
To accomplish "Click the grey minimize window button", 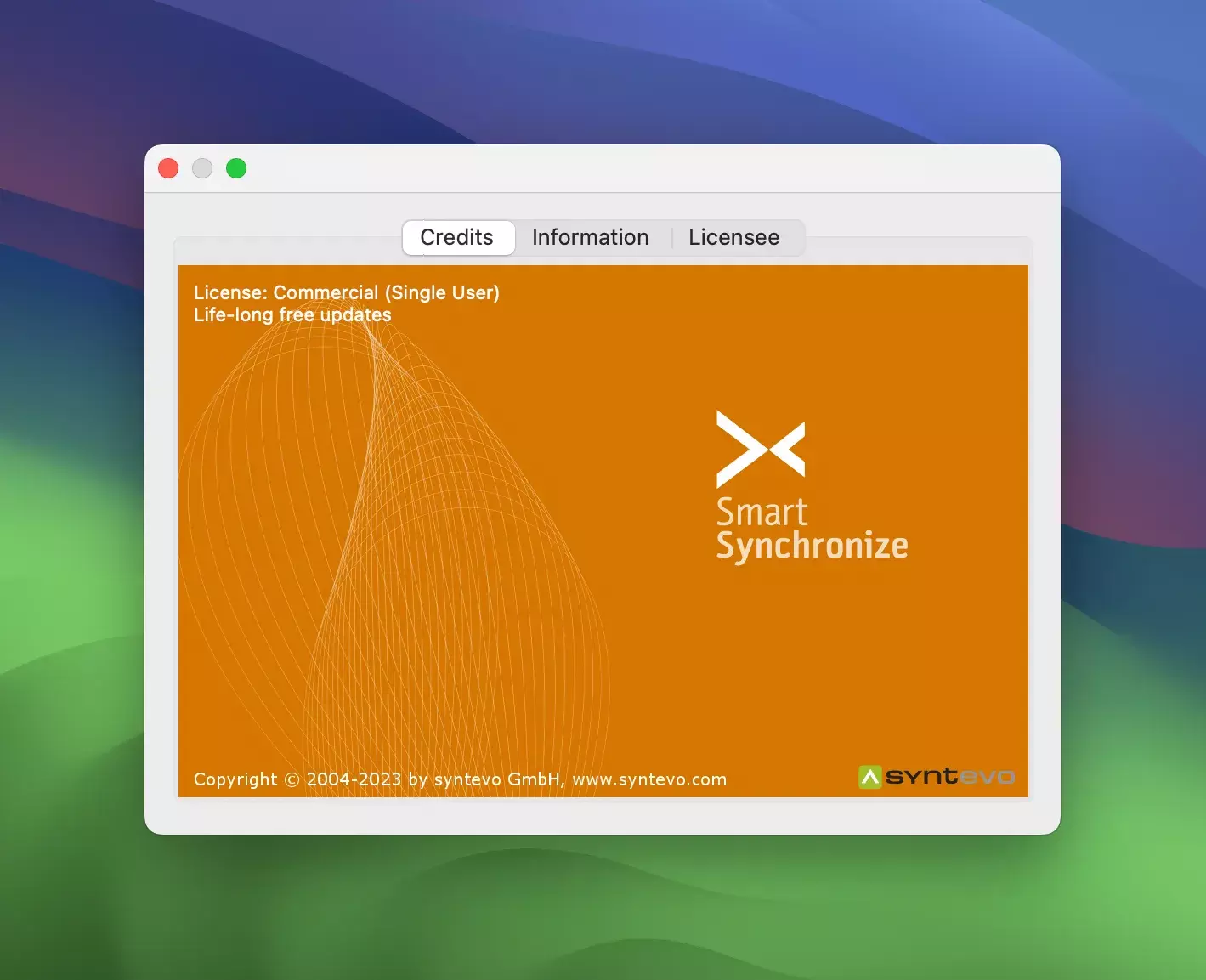I will pos(202,168).
